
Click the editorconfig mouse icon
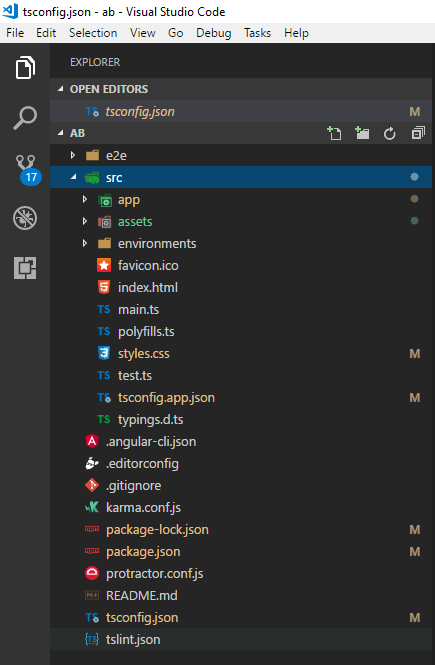click(x=92, y=464)
